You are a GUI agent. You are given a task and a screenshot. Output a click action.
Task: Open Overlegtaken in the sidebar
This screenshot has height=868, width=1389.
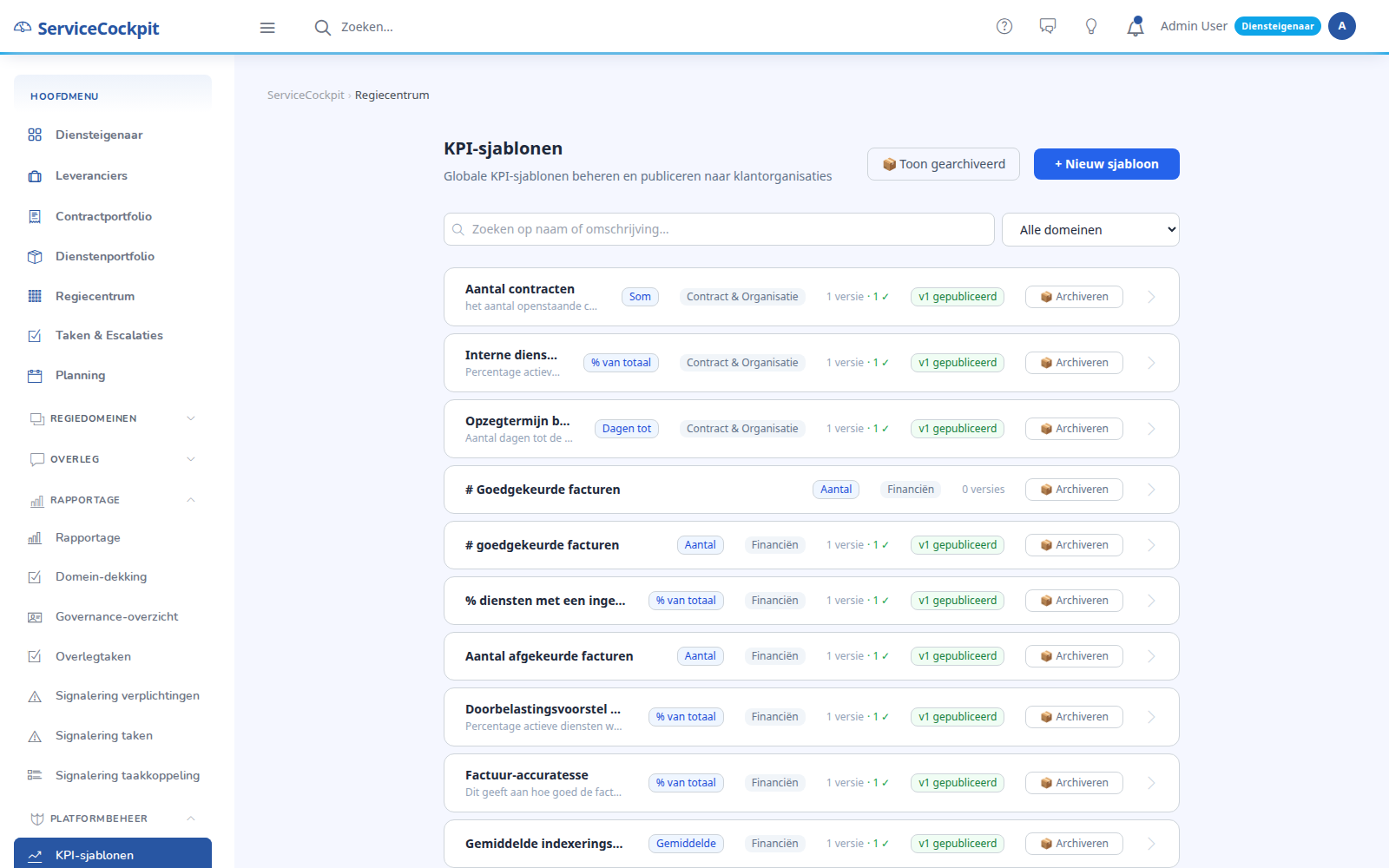[x=113, y=657]
